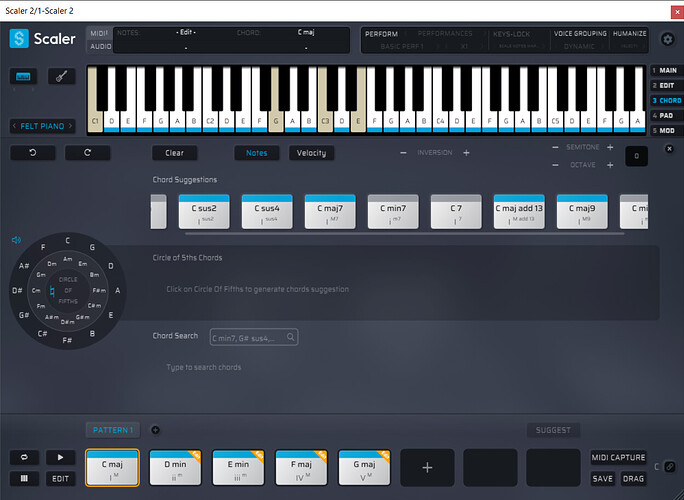684x500 pixels.
Task: Select the C sus2 chord suggestion
Action: click(204, 212)
